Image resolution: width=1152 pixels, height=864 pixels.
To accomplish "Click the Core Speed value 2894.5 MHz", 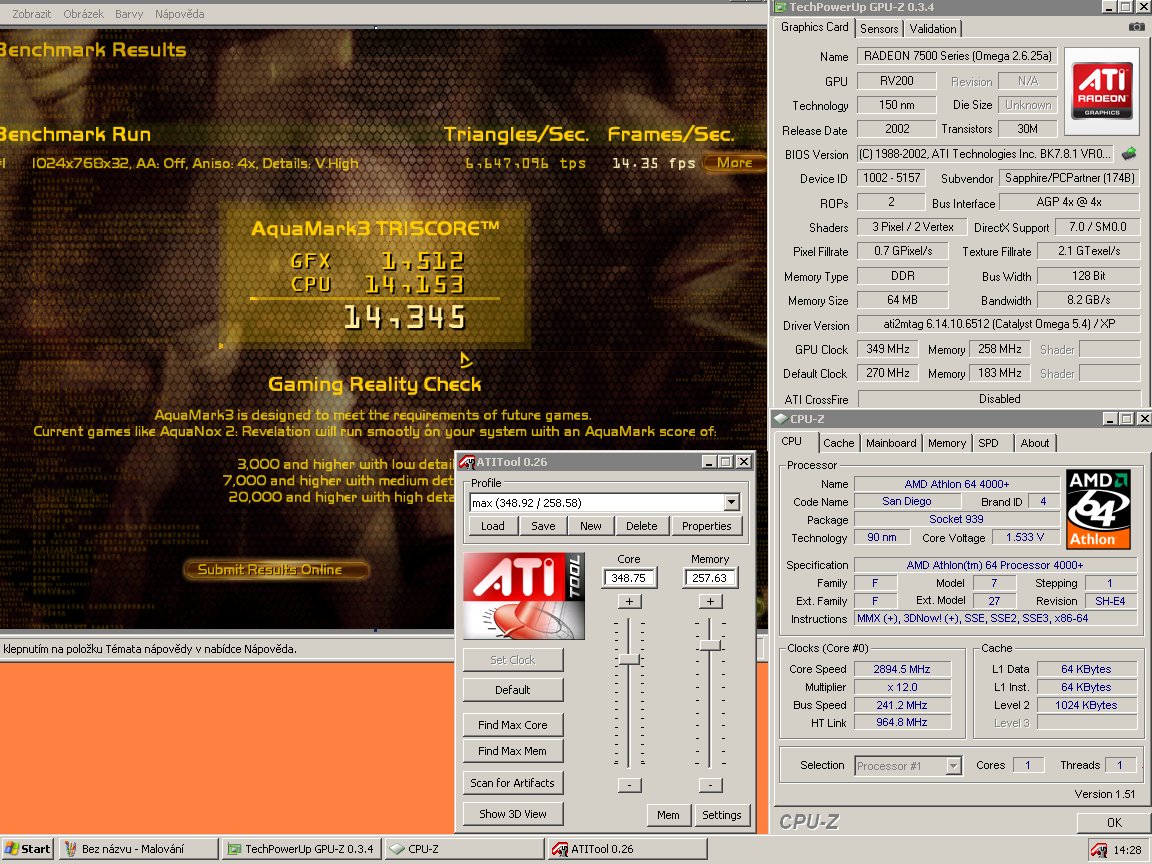I will tap(901, 669).
